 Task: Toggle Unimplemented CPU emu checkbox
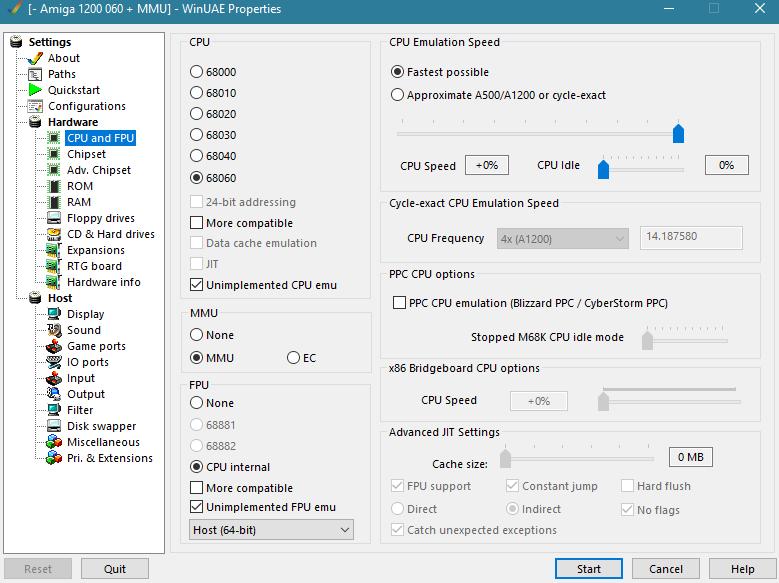coord(196,285)
